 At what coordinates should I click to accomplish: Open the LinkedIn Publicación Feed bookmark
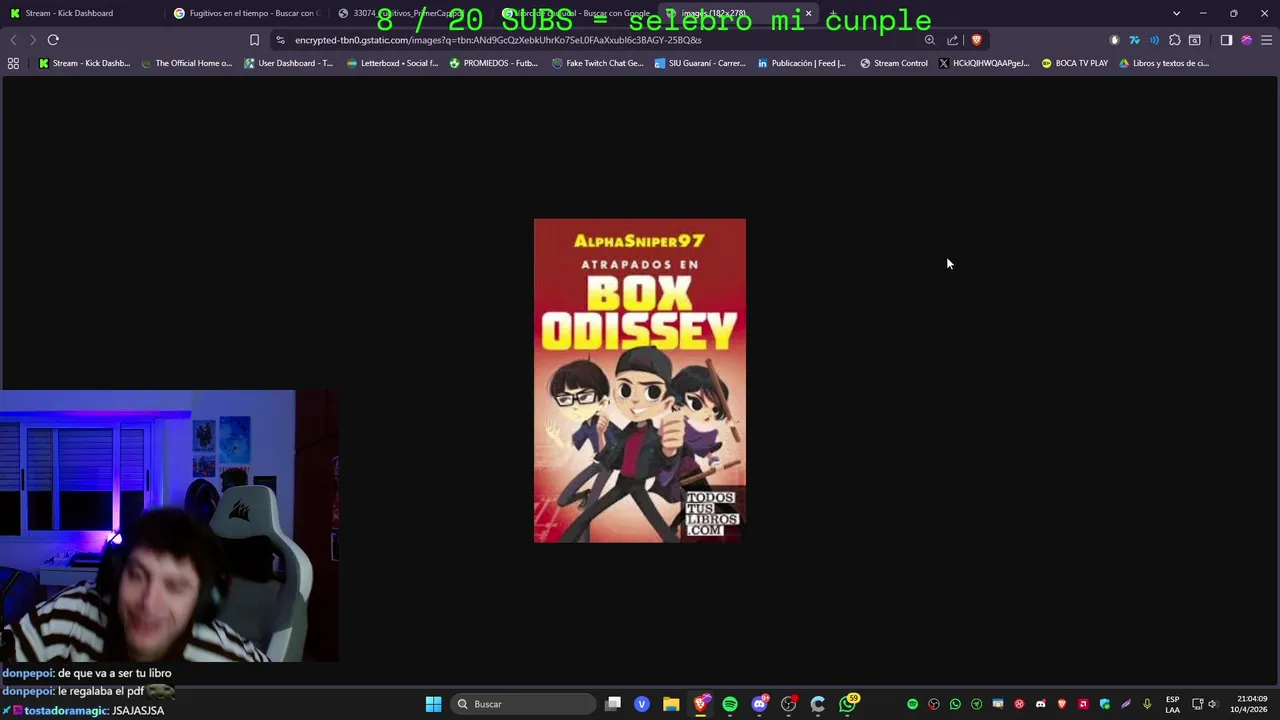pos(802,63)
